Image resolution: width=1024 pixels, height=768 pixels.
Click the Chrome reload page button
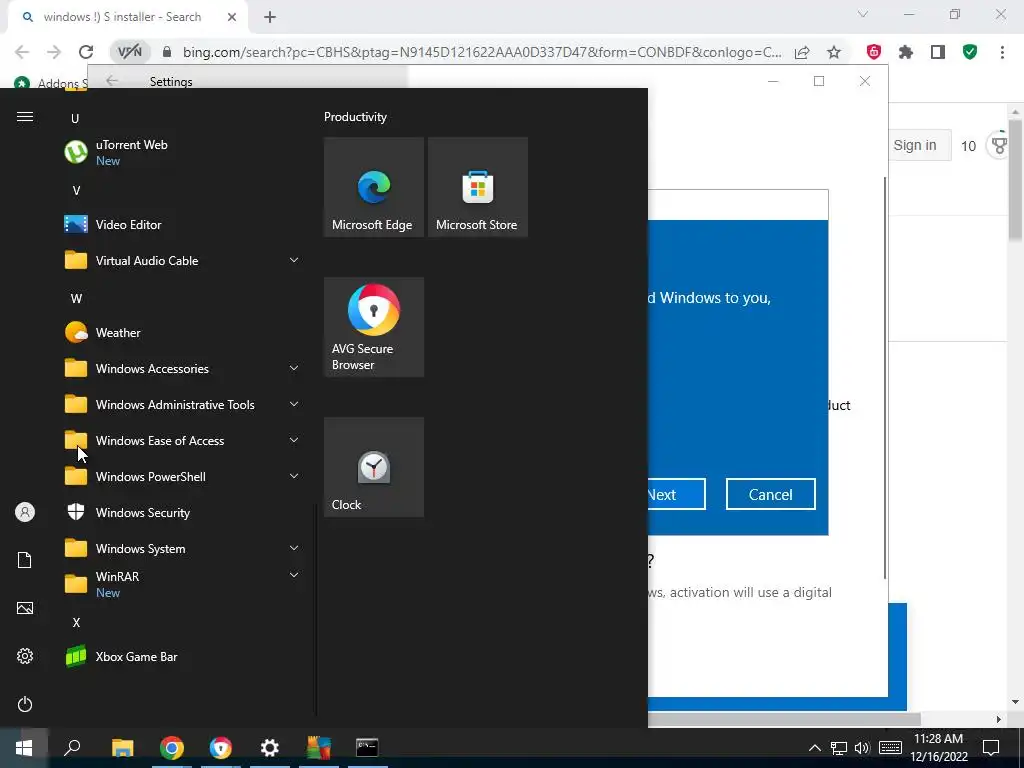click(x=86, y=52)
